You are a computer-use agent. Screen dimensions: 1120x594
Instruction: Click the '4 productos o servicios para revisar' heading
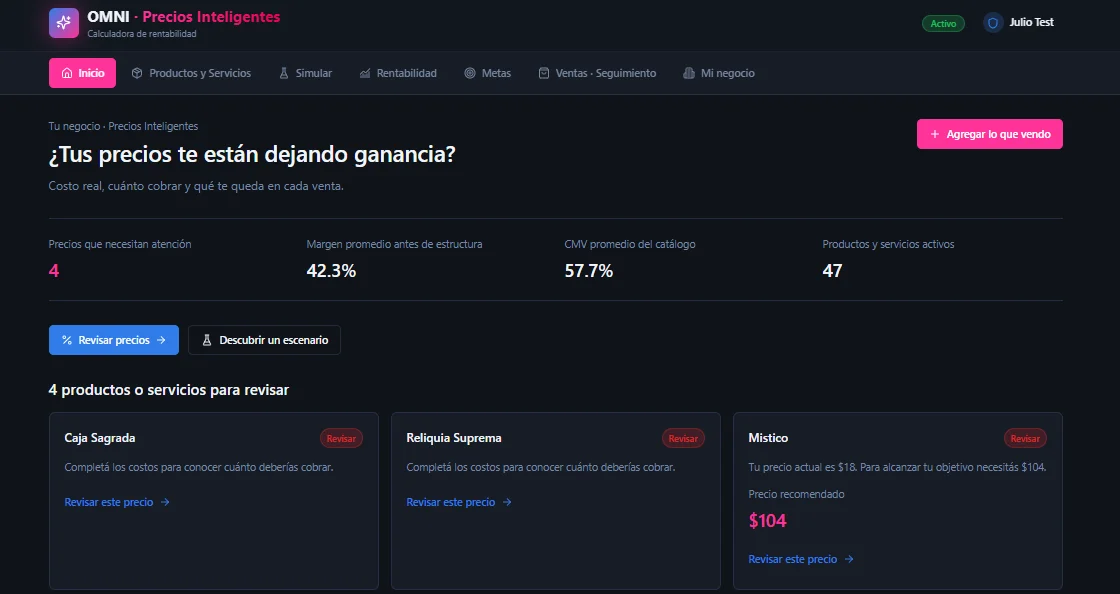169,390
